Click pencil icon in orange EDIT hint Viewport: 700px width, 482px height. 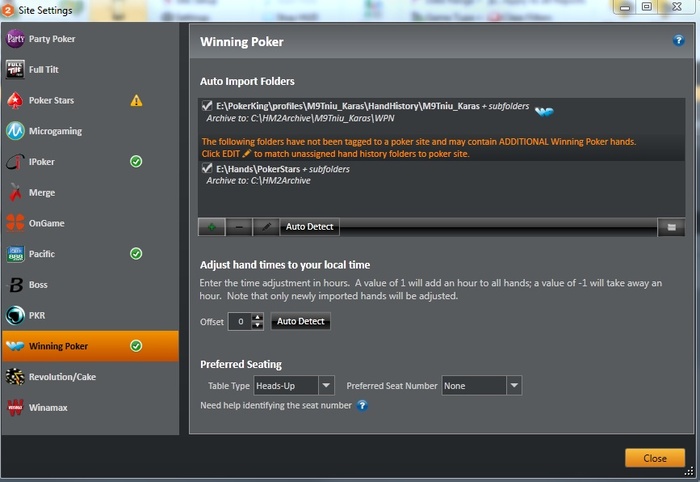pos(246,154)
